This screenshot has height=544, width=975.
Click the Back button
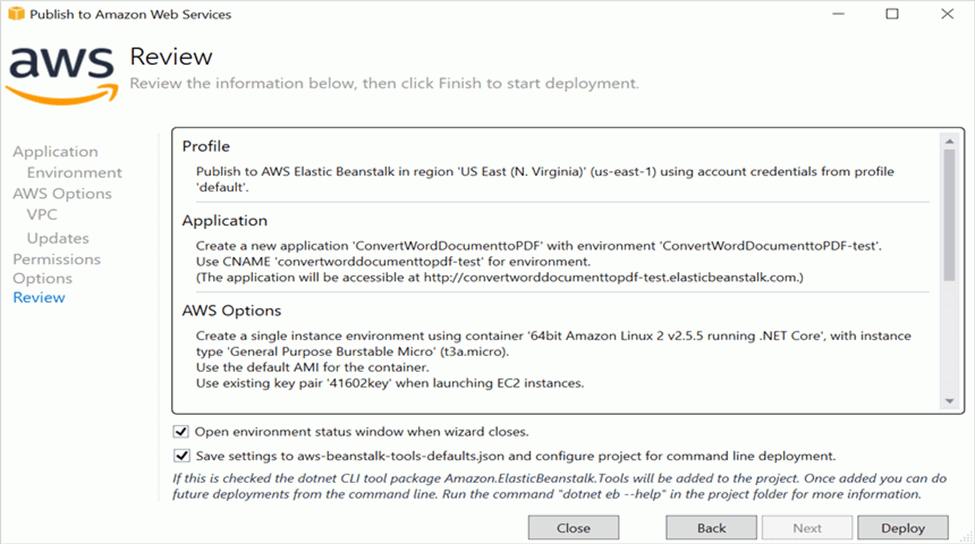(x=711, y=528)
